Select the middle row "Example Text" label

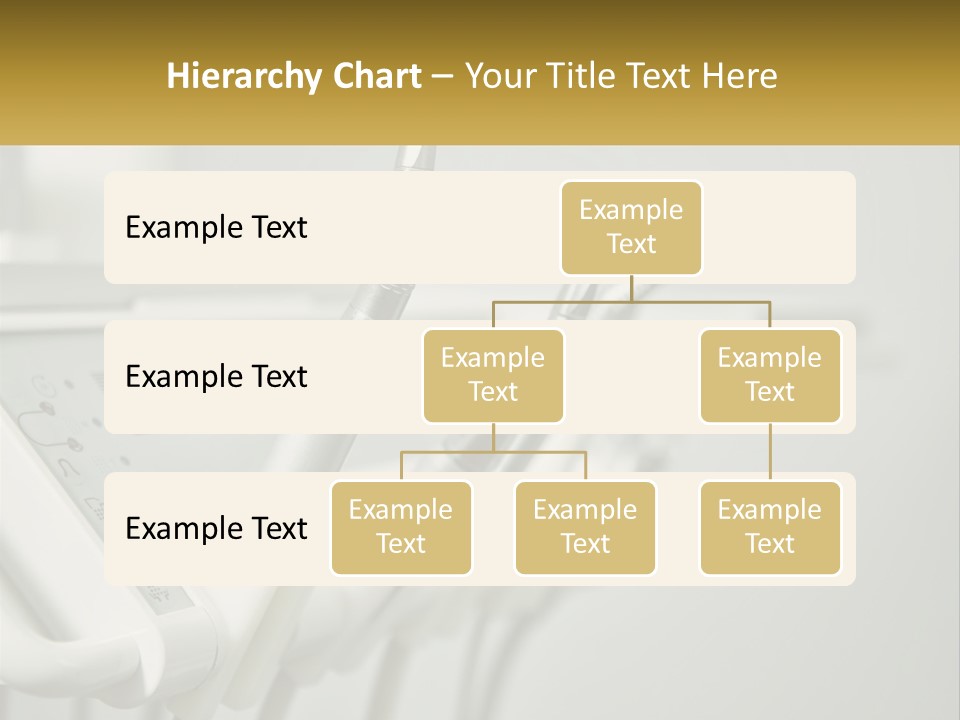click(215, 377)
